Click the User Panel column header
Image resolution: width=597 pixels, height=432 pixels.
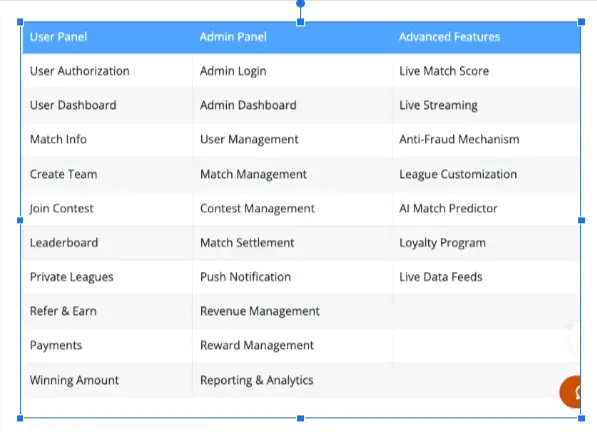coord(108,37)
